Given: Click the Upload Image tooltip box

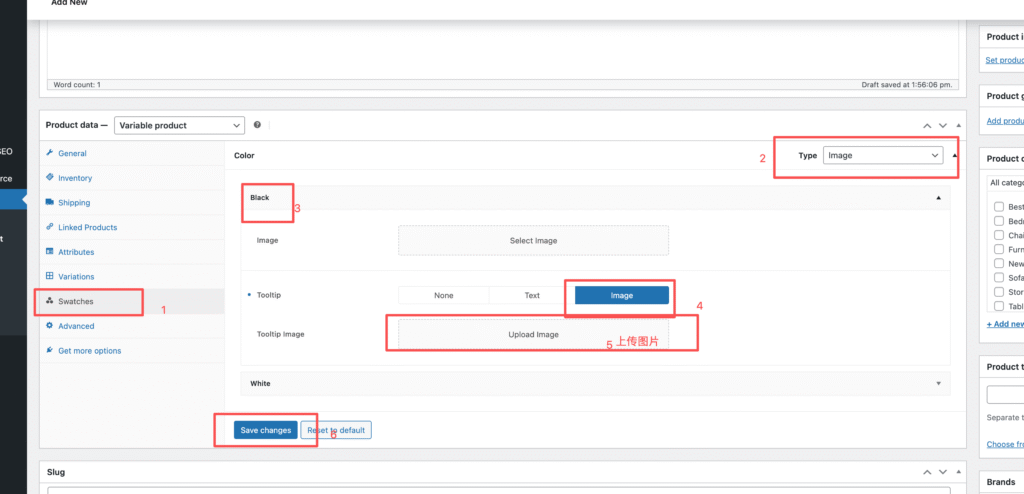Looking at the screenshot, I should point(533,334).
